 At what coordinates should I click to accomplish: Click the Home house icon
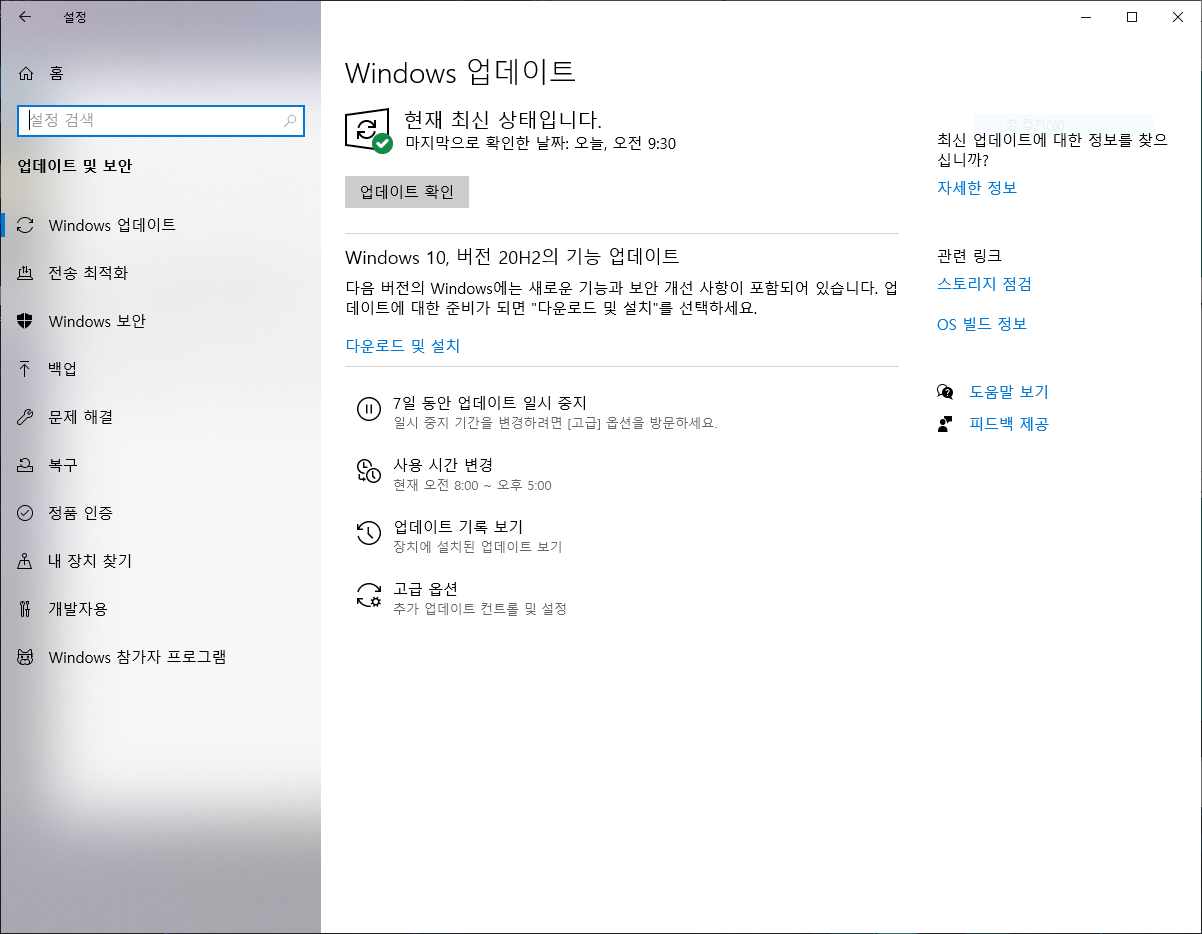click(x=26, y=73)
